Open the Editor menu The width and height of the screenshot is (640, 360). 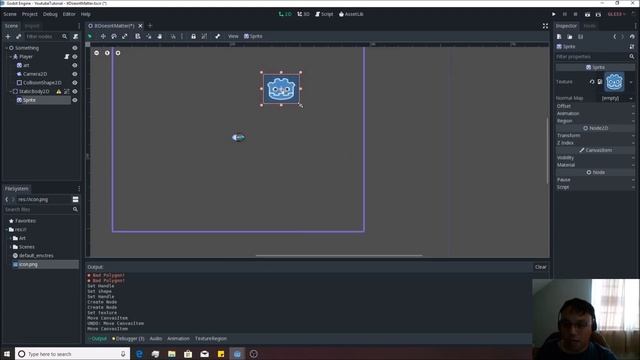[69, 14]
